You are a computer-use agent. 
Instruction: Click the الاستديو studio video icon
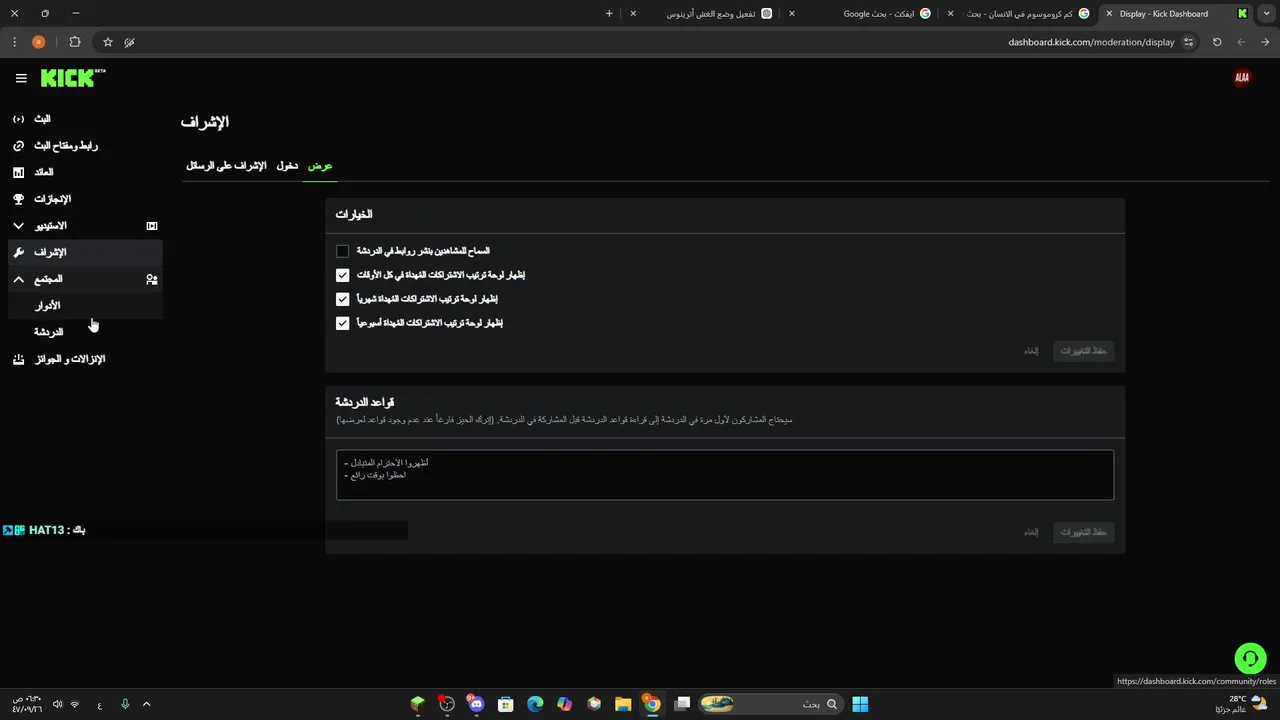point(152,226)
